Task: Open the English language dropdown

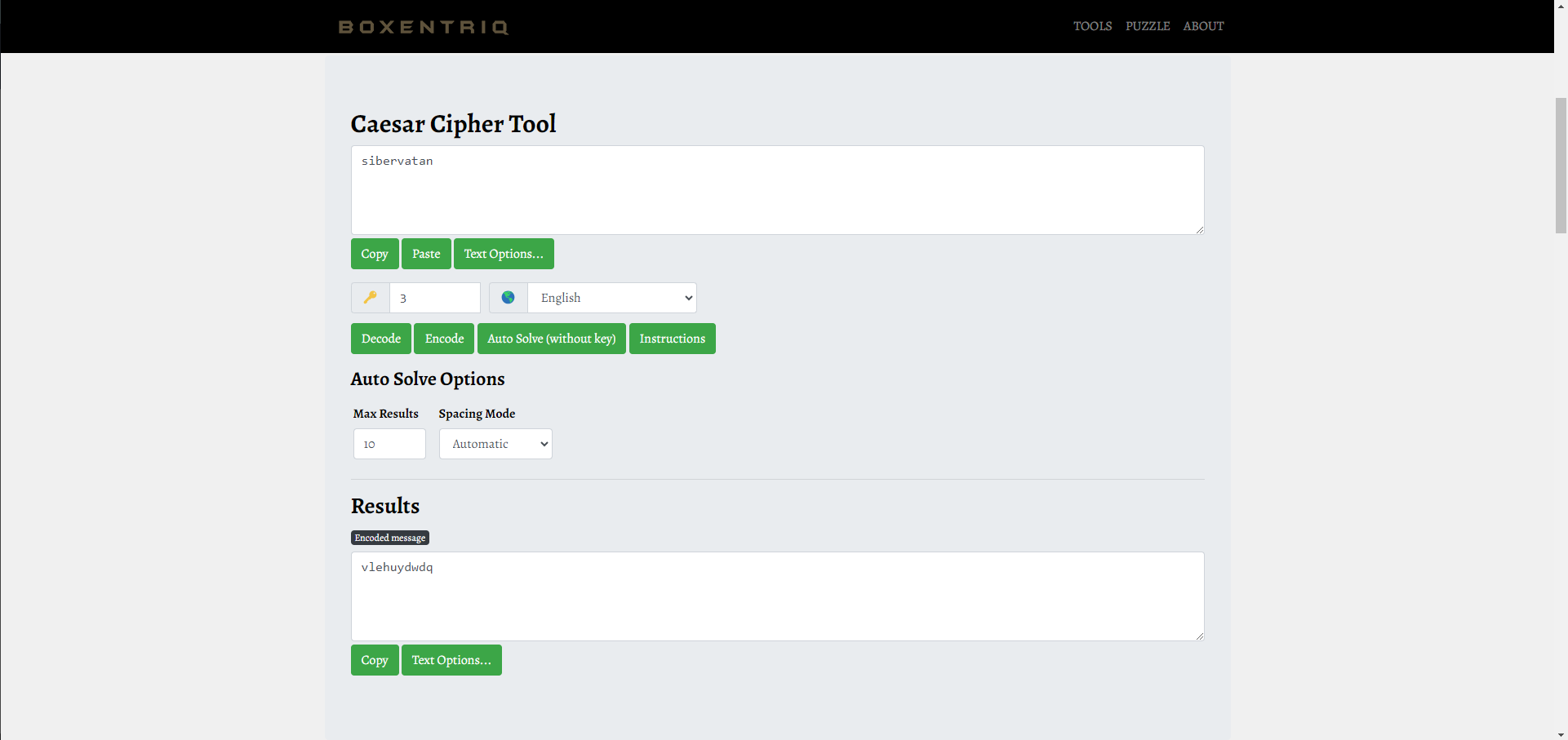Action: [611, 298]
